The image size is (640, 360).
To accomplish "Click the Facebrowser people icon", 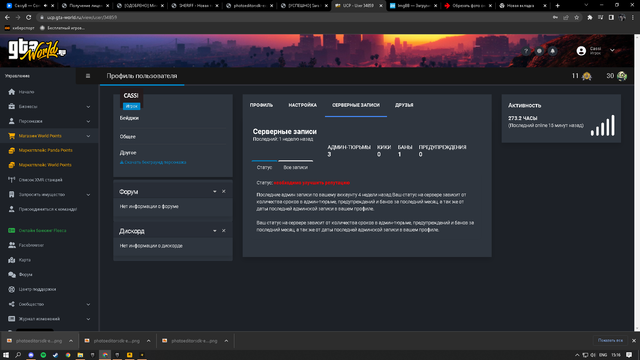I will tap(11, 245).
